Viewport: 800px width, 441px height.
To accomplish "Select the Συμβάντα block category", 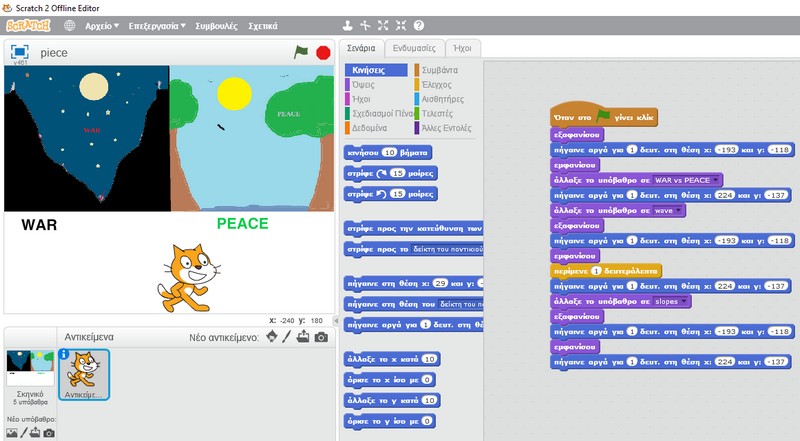I will click(440, 70).
